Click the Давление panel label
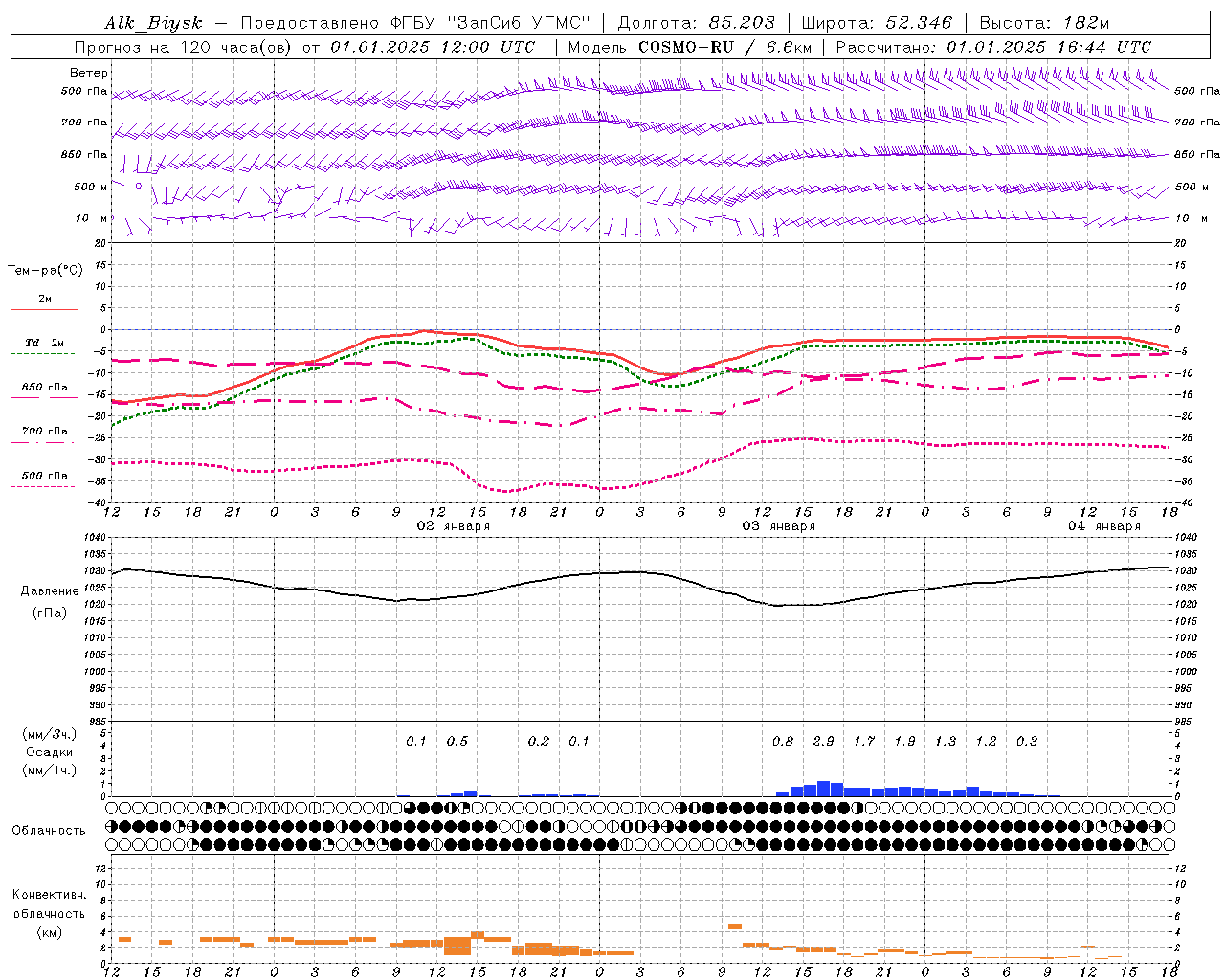Image resolution: width=1225 pixels, height=980 pixels. point(50,591)
